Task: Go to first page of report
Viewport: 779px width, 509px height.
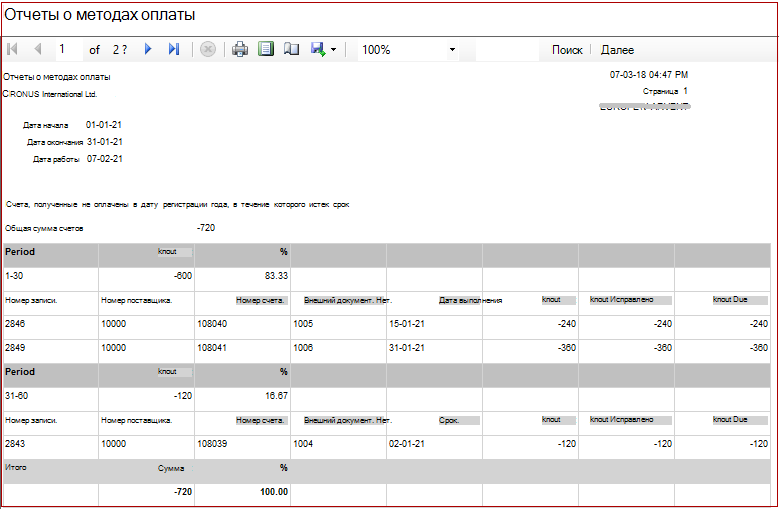Action: pyautogui.click(x=12, y=49)
